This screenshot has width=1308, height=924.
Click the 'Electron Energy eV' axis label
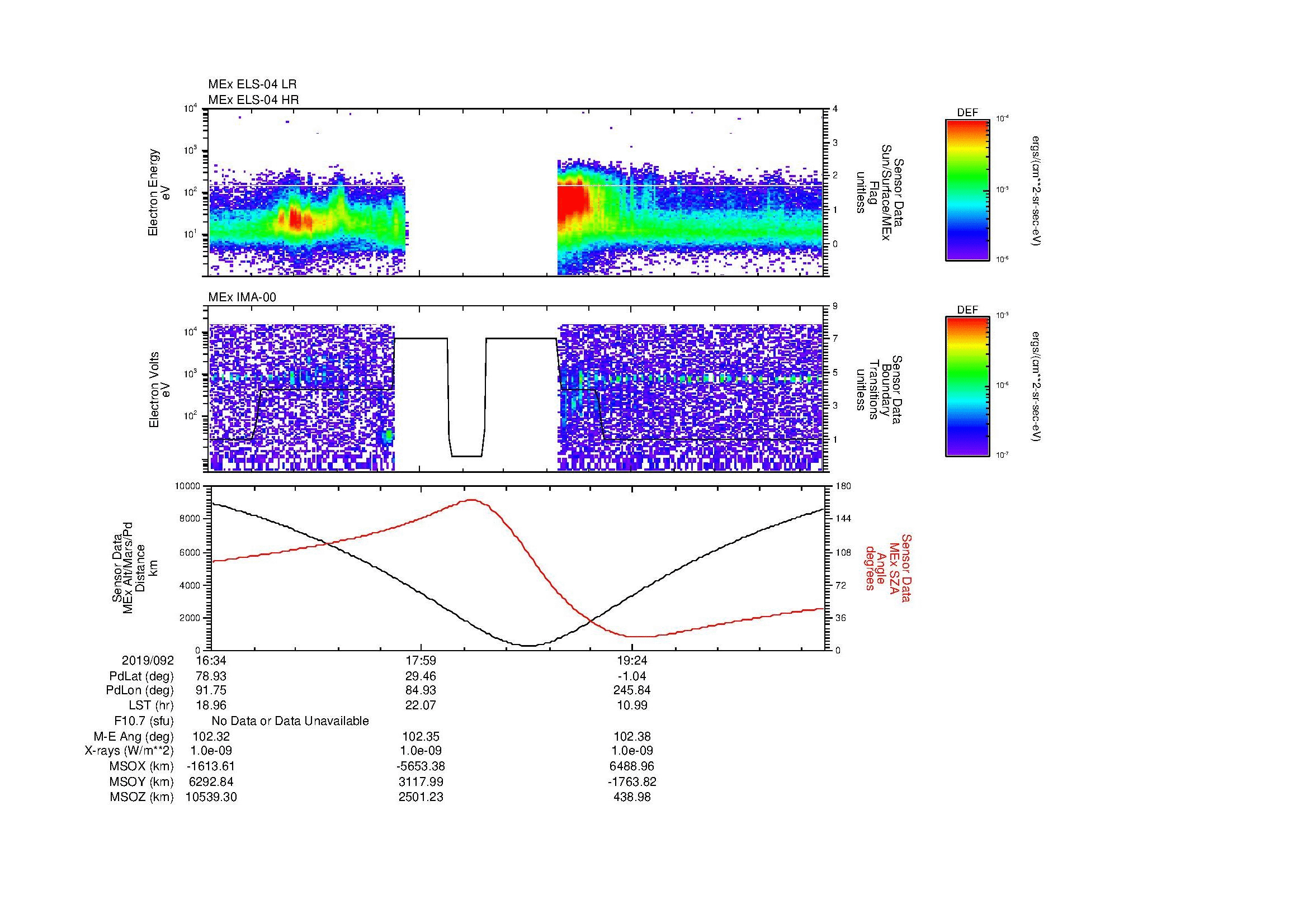click(x=159, y=192)
